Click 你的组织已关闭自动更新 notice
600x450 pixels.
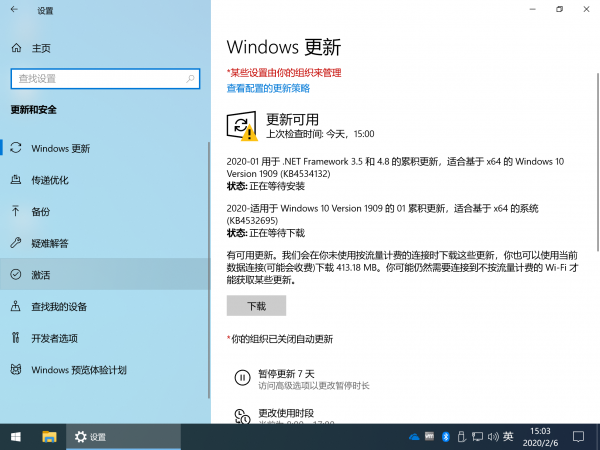(x=280, y=339)
